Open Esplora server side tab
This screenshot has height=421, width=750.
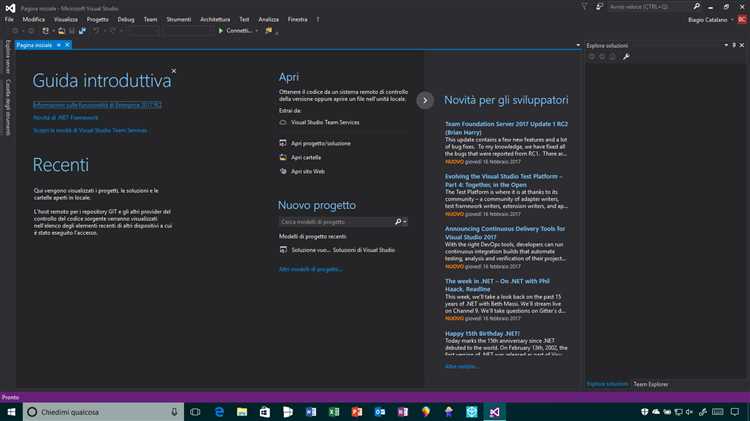click(x=8, y=57)
